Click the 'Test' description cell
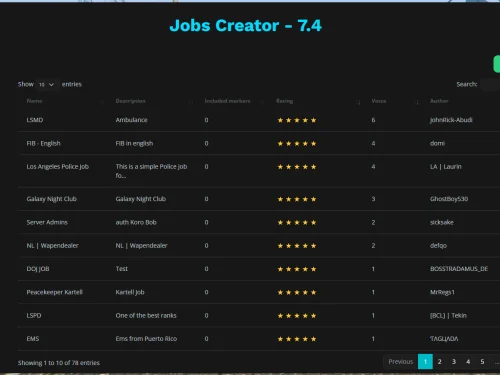The height and width of the screenshot is (375, 500). (x=122, y=269)
